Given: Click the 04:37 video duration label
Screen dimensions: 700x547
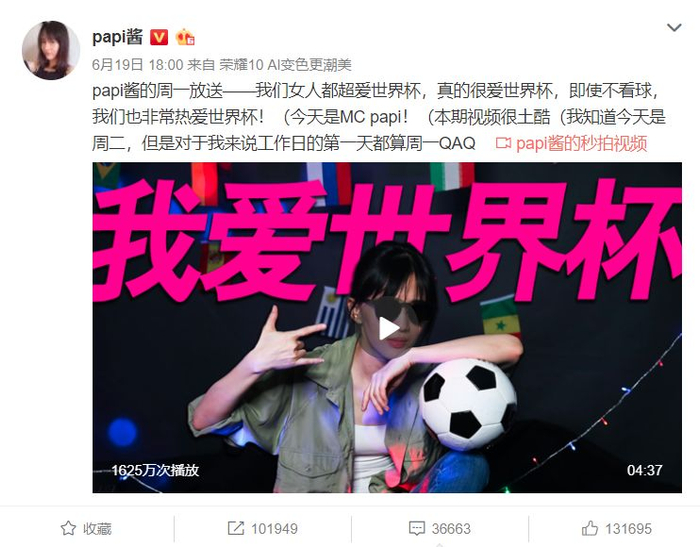Looking at the screenshot, I should click(645, 470).
